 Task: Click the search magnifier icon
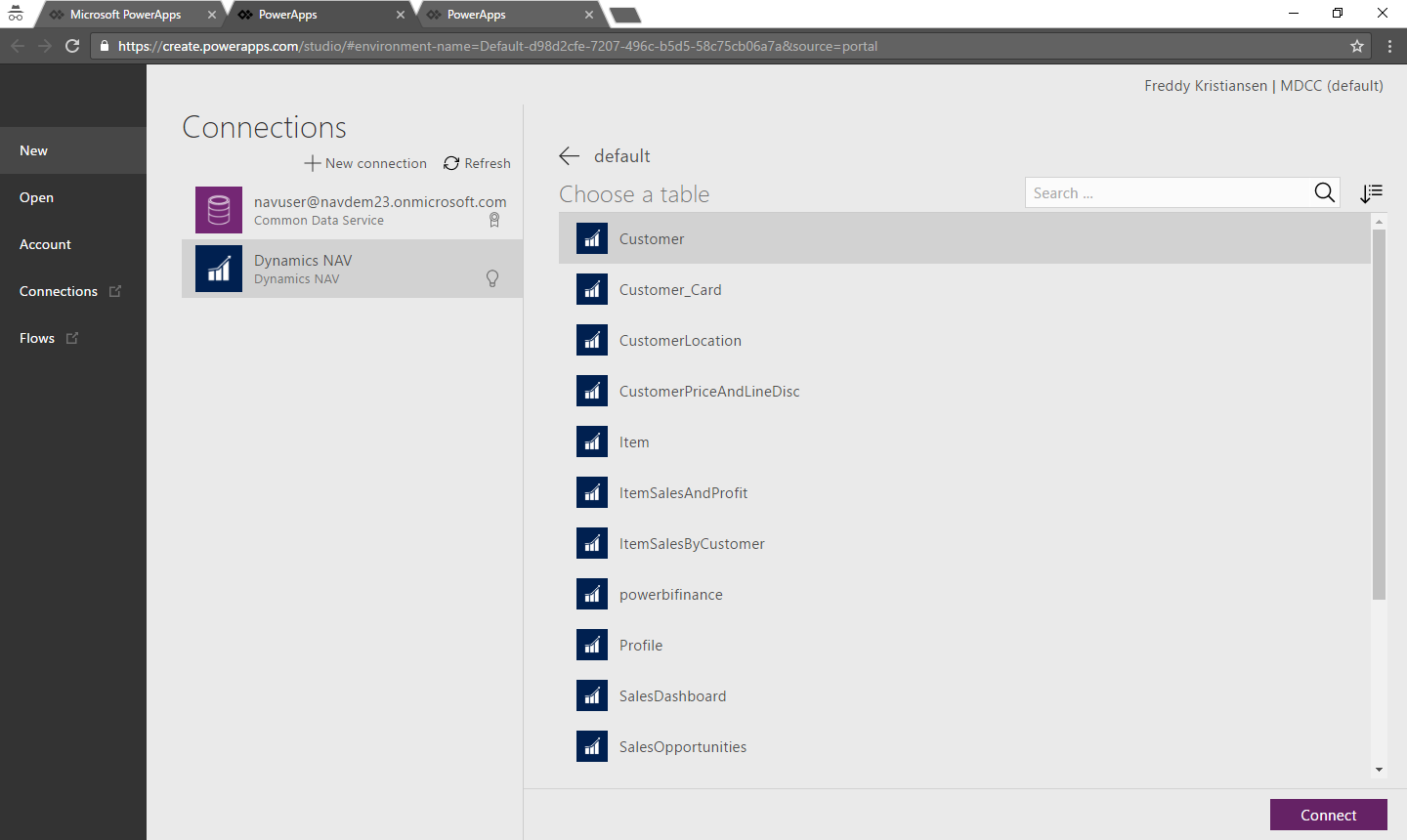(x=1324, y=193)
